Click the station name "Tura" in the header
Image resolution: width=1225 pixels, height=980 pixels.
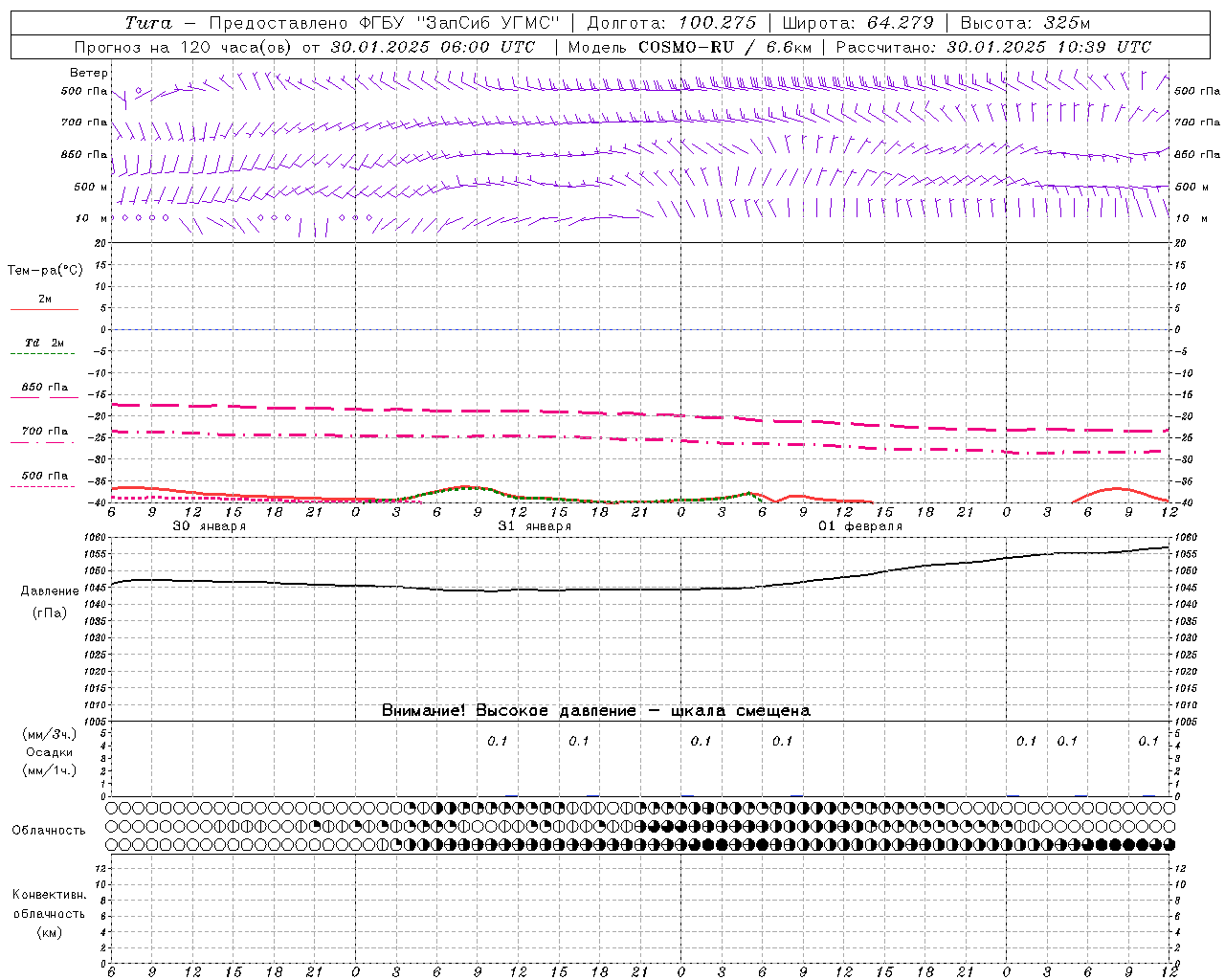[x=148, y=23]
